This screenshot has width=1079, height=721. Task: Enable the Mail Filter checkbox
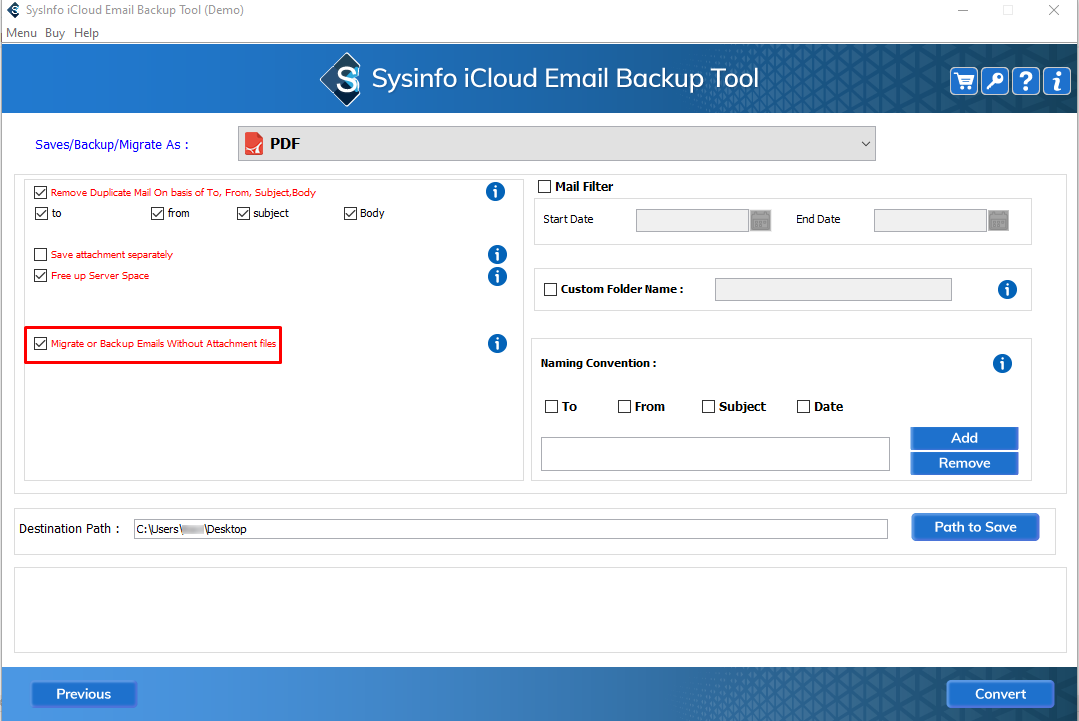point(545,187)
